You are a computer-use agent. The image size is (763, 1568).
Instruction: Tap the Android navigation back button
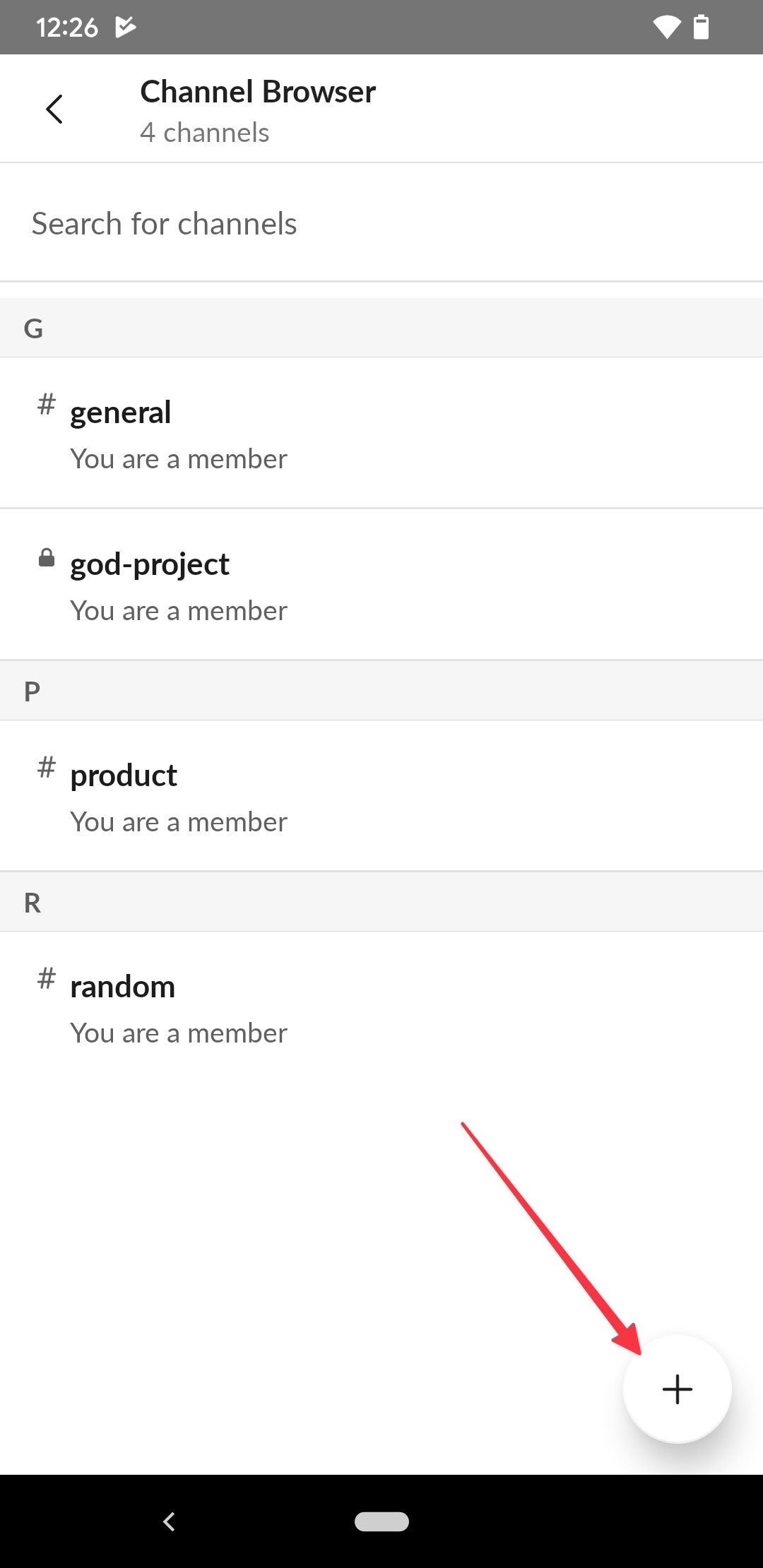click(x=169, y=1522)
